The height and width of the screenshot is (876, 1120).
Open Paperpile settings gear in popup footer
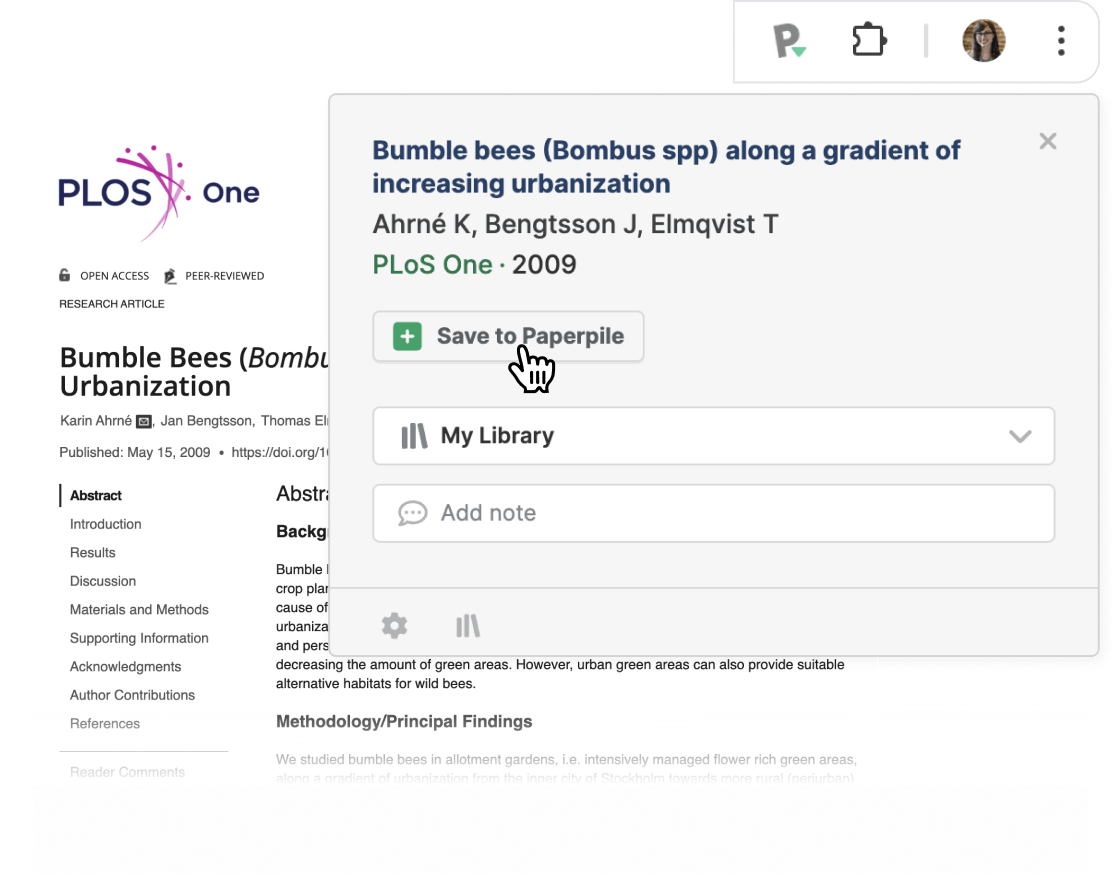394,626
